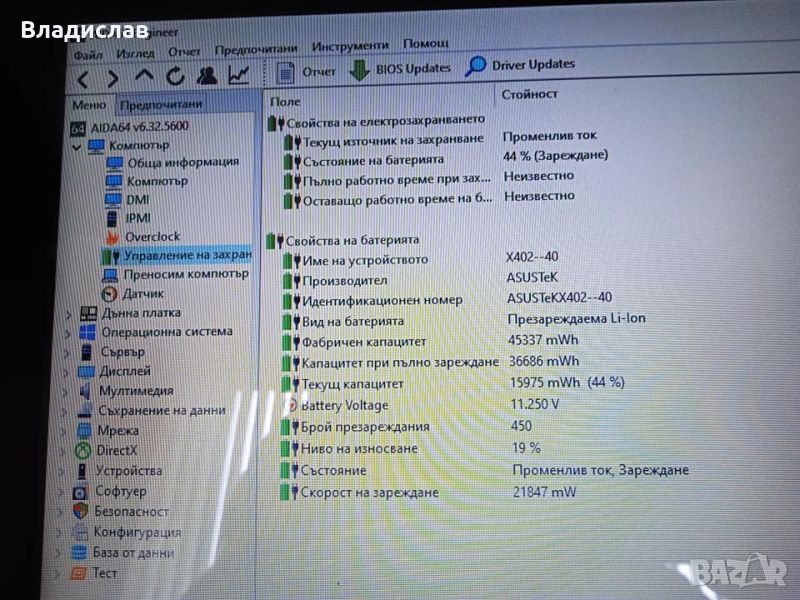Click the Поле column header
This screenshot has width=800, height=600.
(285, 102)
